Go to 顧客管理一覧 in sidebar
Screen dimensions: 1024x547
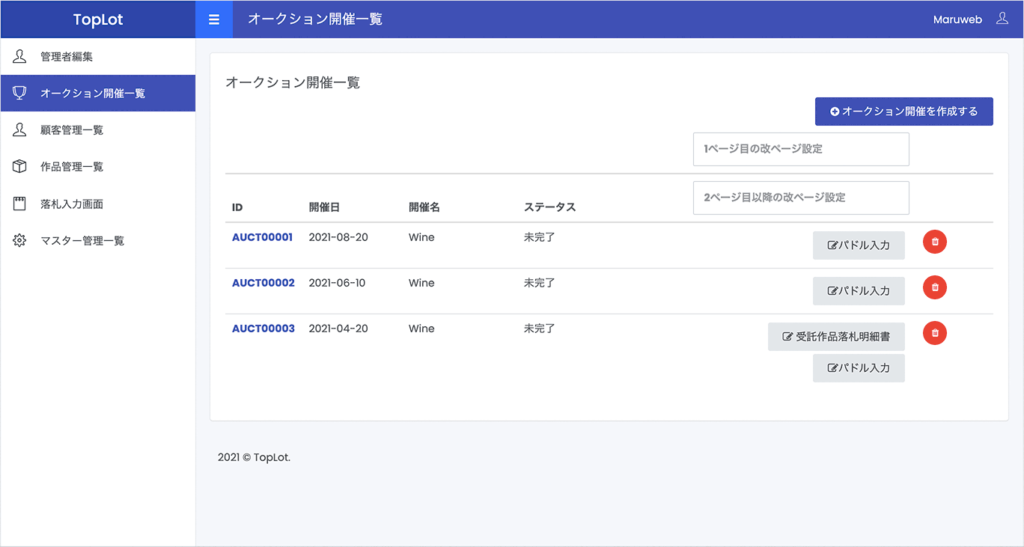(x=98, y=130)
